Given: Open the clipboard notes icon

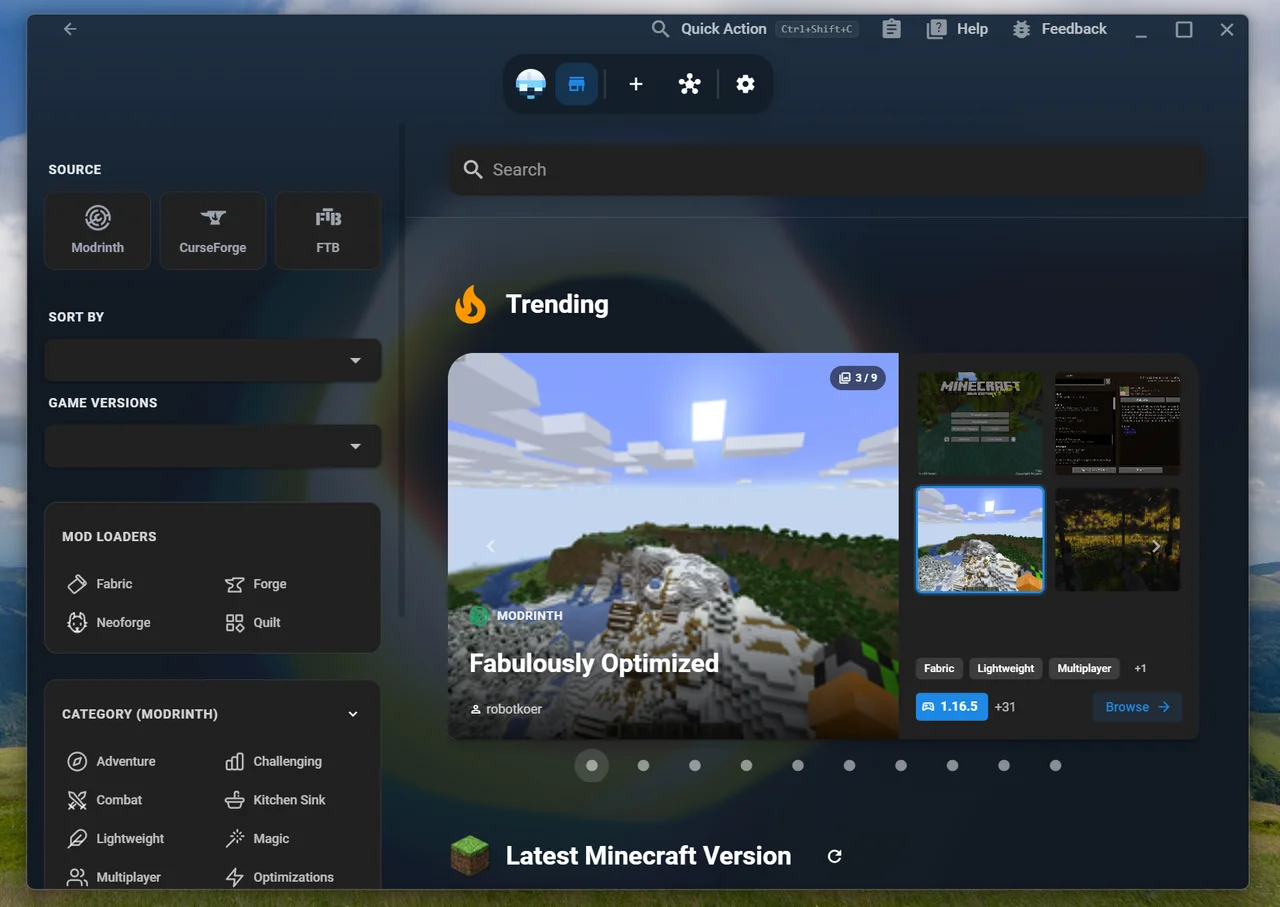Looking at the screenshot, I should 891,29.
